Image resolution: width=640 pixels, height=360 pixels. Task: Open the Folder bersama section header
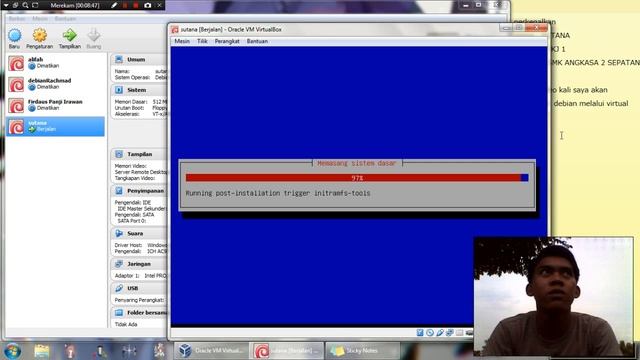(x=139, y=313)
